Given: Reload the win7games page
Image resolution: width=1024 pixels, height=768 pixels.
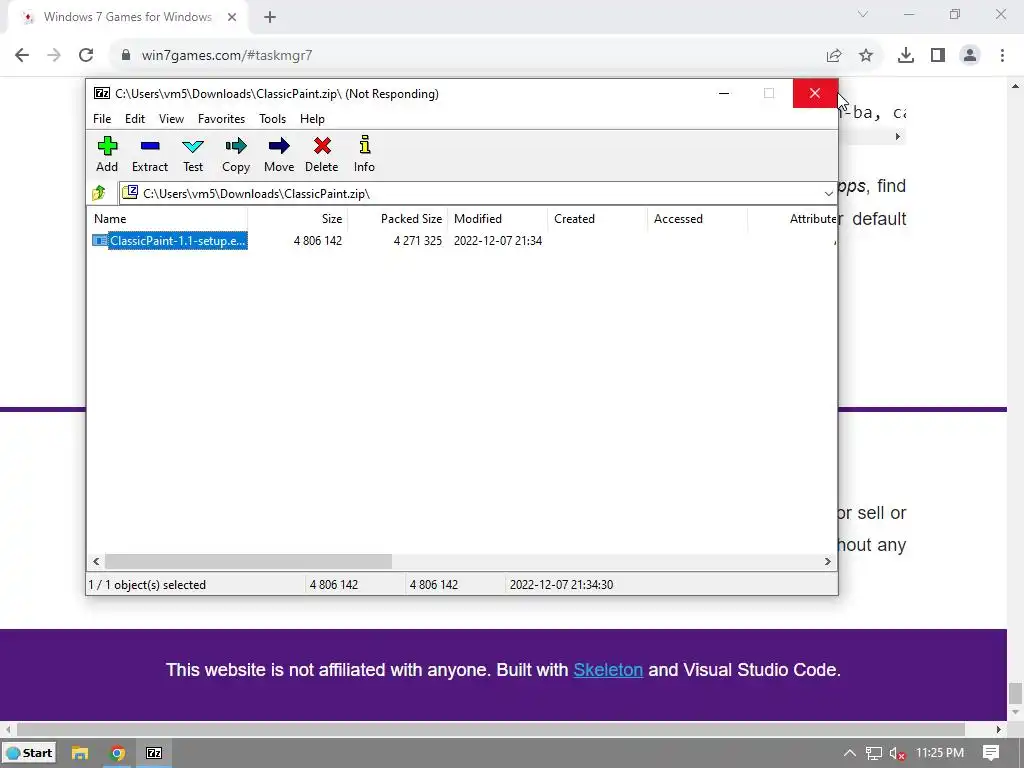Looking at the screenshot, I should point(86,56).
